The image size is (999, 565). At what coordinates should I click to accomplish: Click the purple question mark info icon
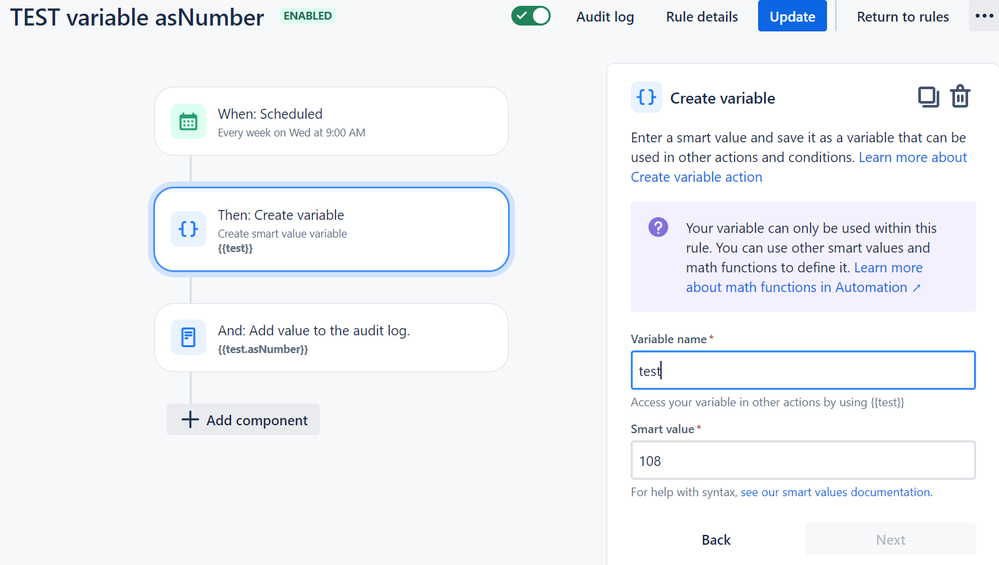point(658,227)
